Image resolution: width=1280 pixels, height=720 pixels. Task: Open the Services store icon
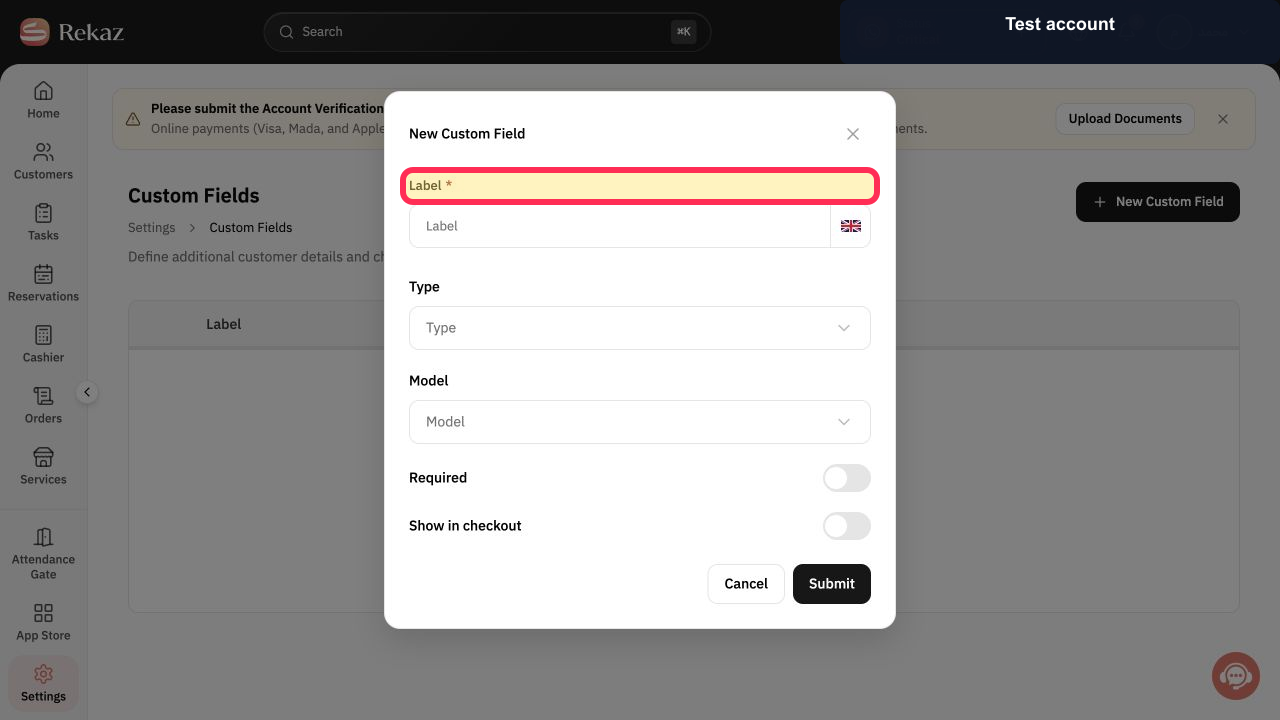43,457
